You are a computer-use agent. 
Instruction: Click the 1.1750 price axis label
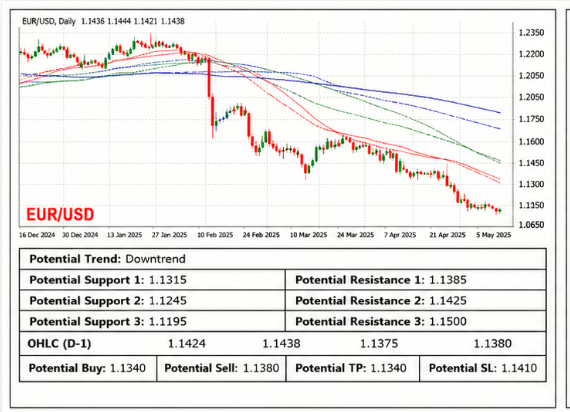(531, 119)
